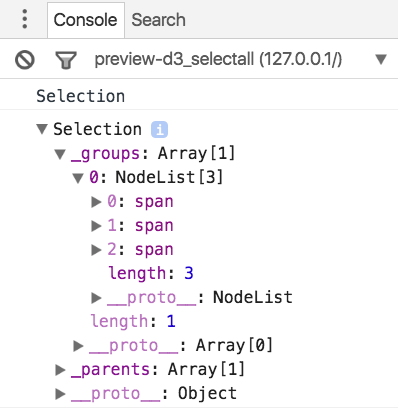
Task: Click the plain Selection log line
Action: (x=81, y=96)
